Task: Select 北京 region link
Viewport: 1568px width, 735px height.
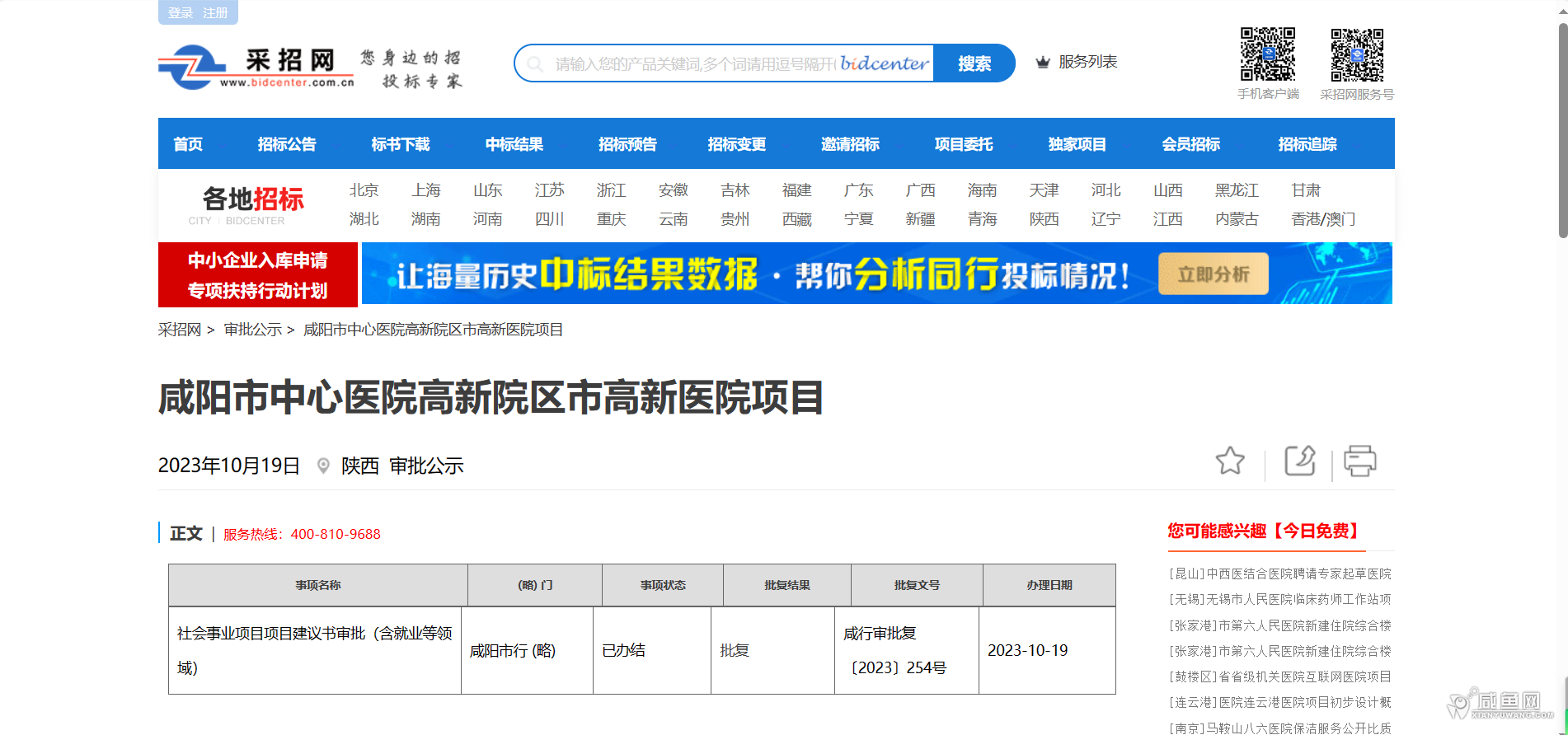Action: (364, 190)
